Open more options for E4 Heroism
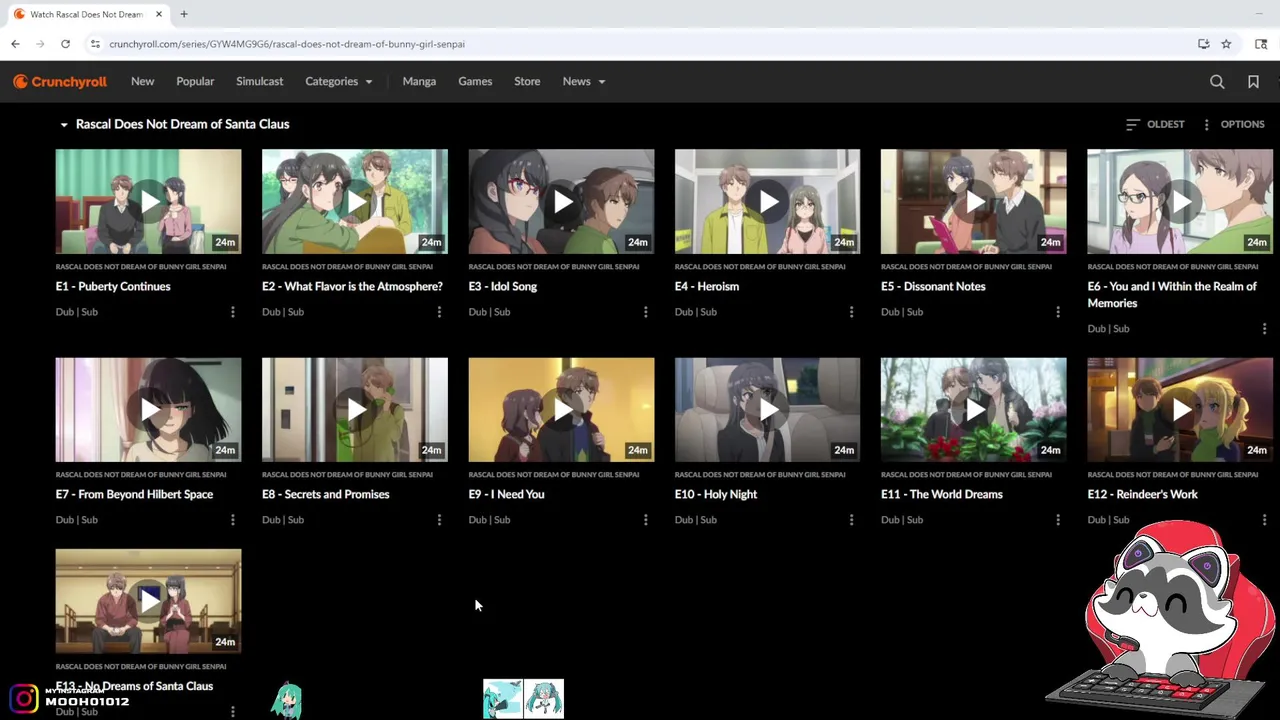The width and height of the screenshot is (1280, 720). click(851, 312)
